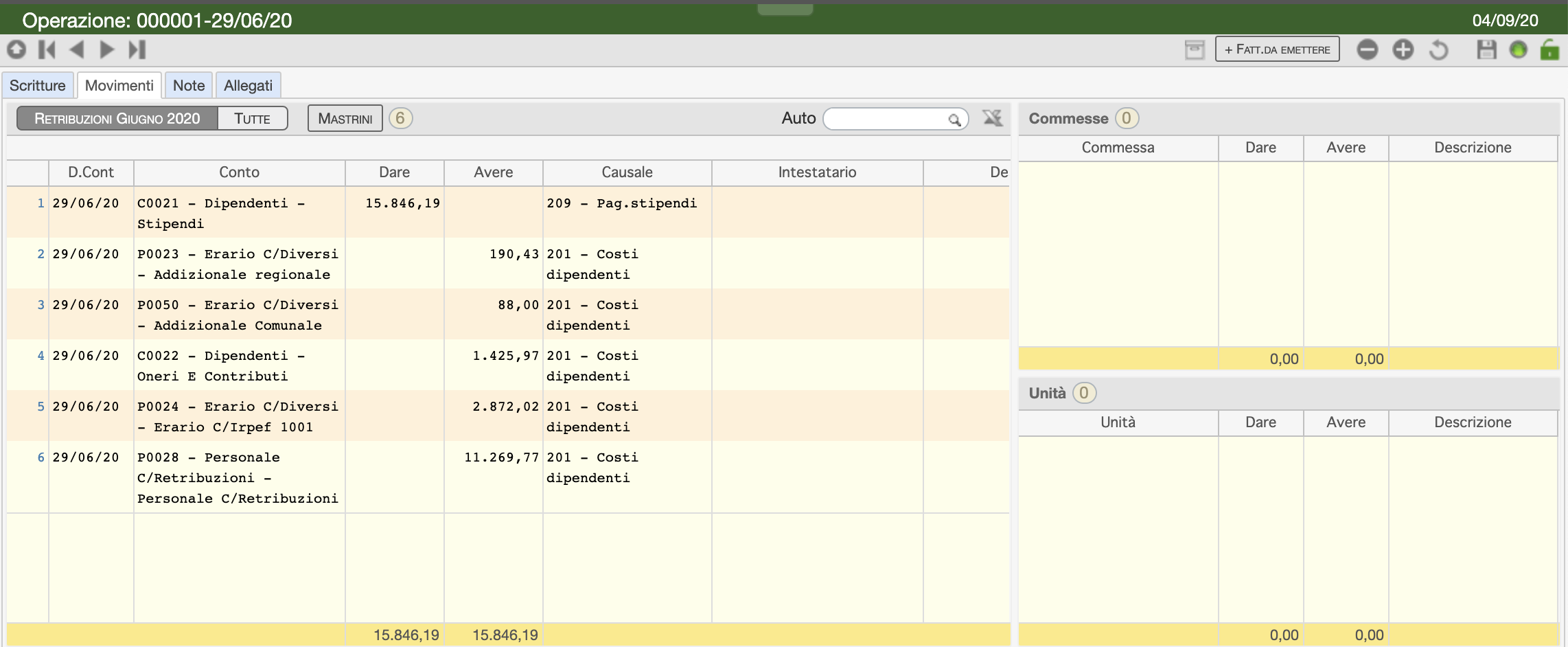Click the date 04/09/20 in the header
1568x647 pixels.
click(1505, 21)
